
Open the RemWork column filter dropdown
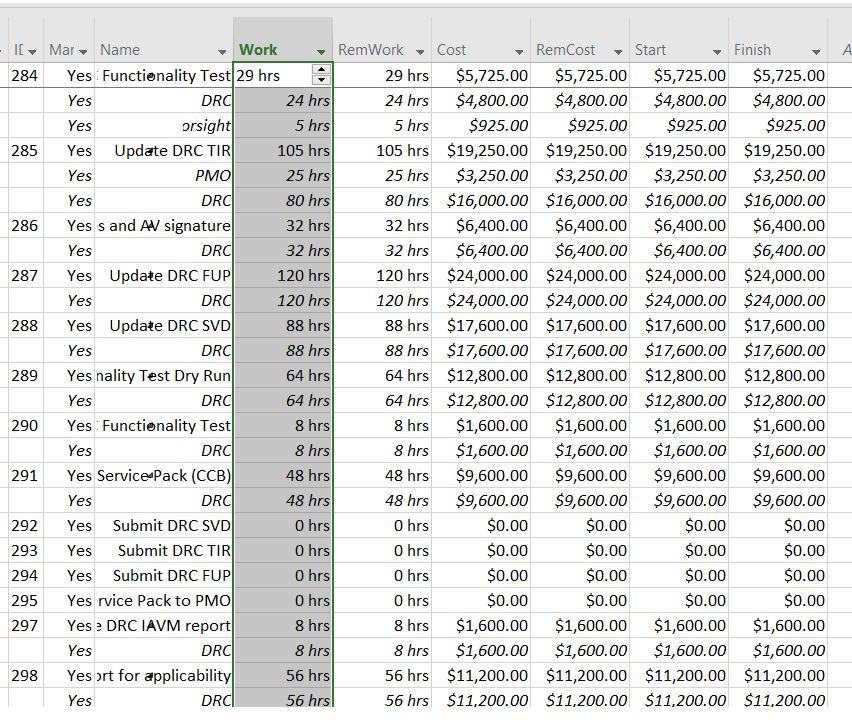[419, 52]
